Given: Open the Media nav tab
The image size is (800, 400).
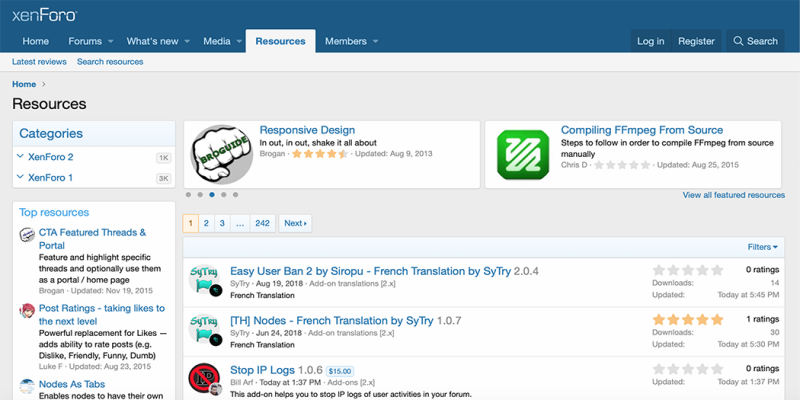Looking at the screenshot, I should [217, 41].
